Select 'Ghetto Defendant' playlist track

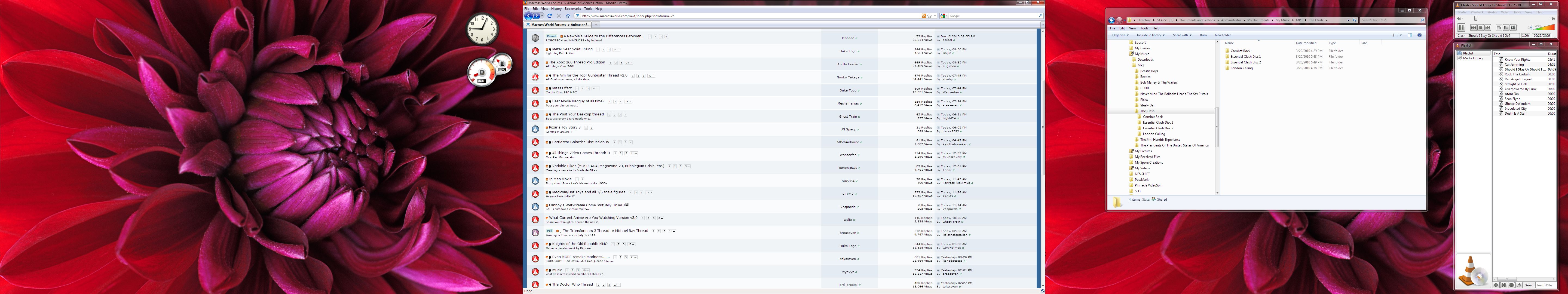pyautogui.click(x=1517, y=103)
